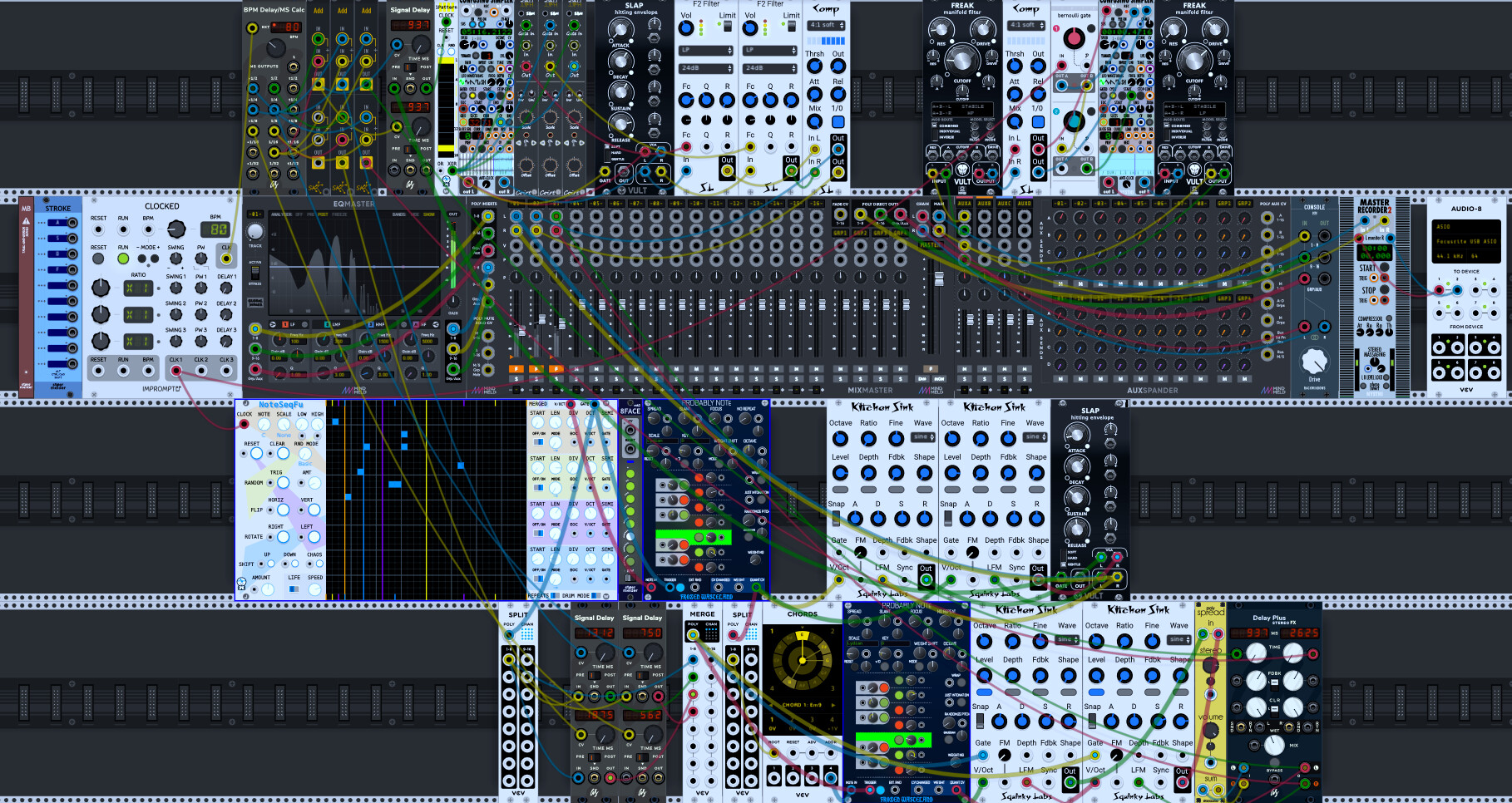
Task: Adjust the TRACK knob on EQMaster
Action: (255, 232)
